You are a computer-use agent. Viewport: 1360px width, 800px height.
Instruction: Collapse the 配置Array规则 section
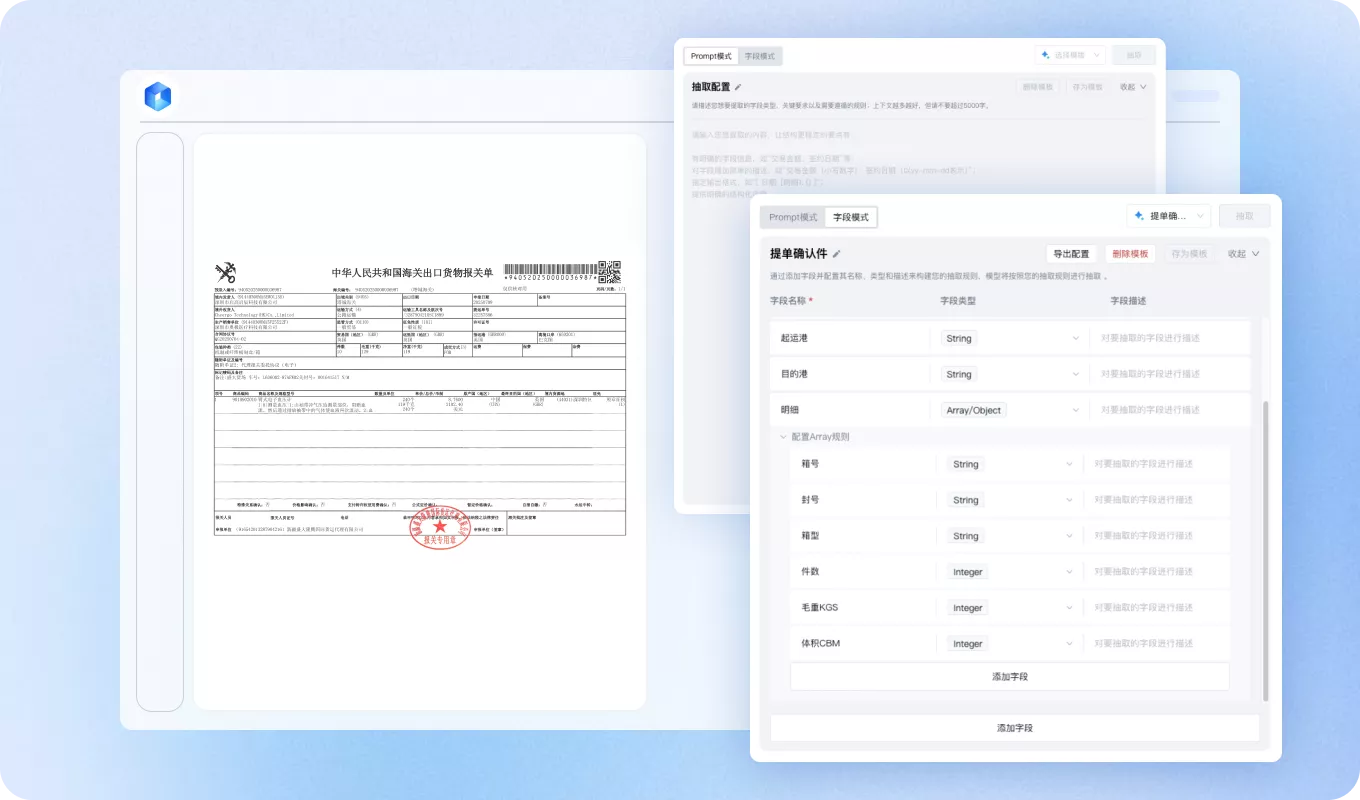point(783,437)
